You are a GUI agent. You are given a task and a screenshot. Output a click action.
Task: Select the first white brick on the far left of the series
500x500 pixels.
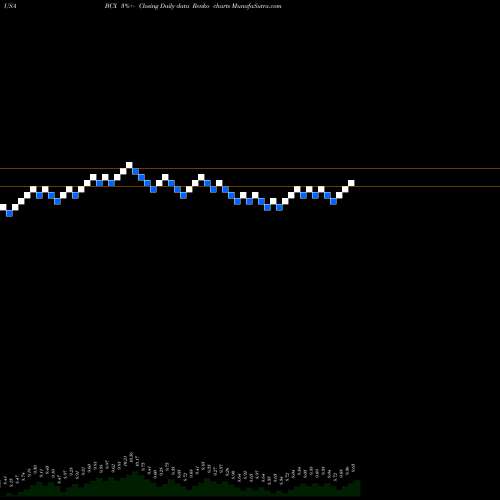(3, 207)
